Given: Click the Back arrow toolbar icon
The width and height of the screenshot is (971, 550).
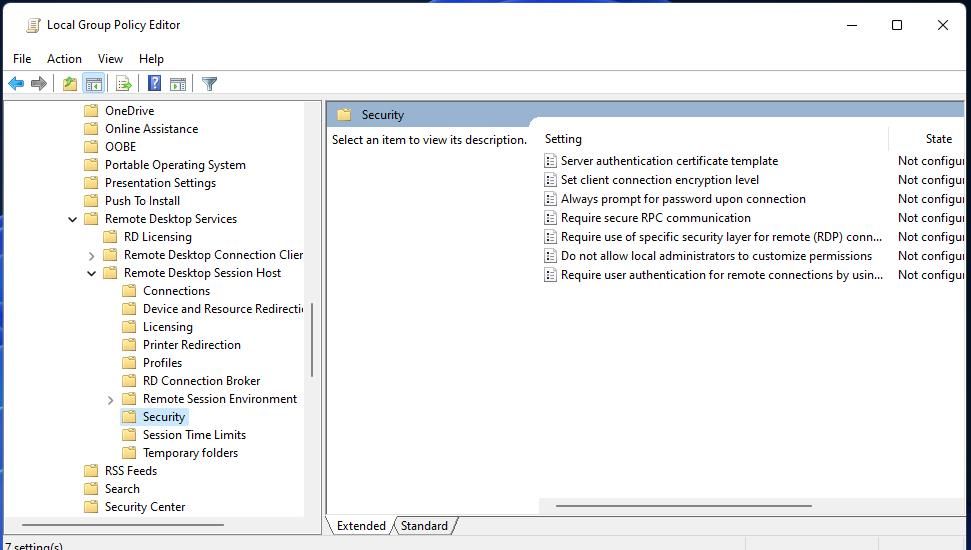Looking at the screenshot, I should [16, 83].
